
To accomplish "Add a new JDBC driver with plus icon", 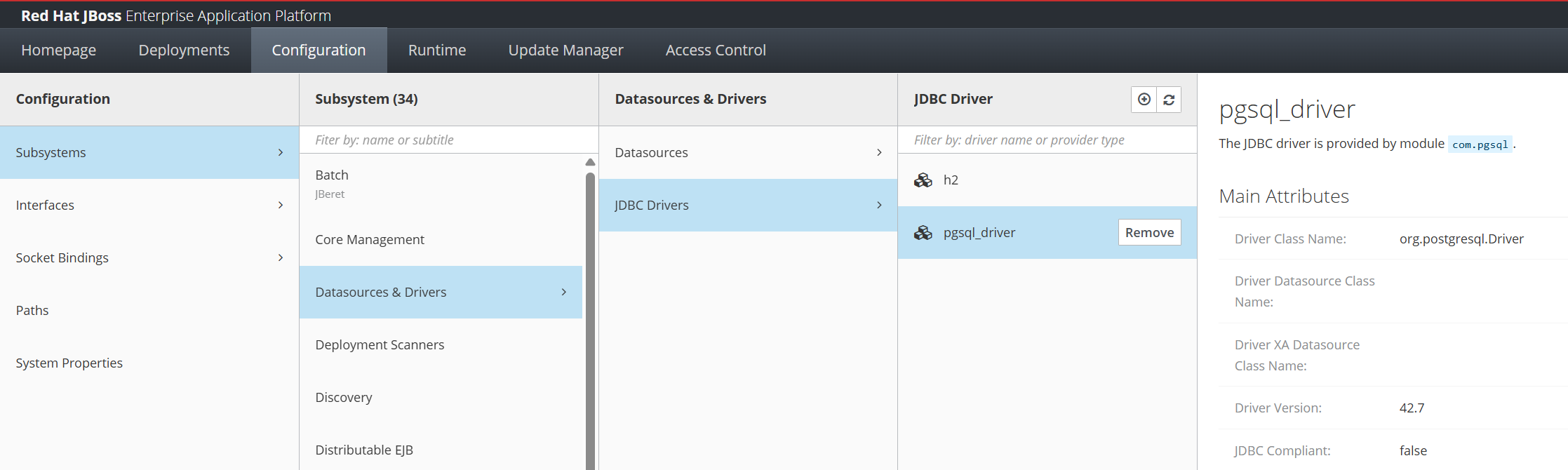I will [1144, 100].
